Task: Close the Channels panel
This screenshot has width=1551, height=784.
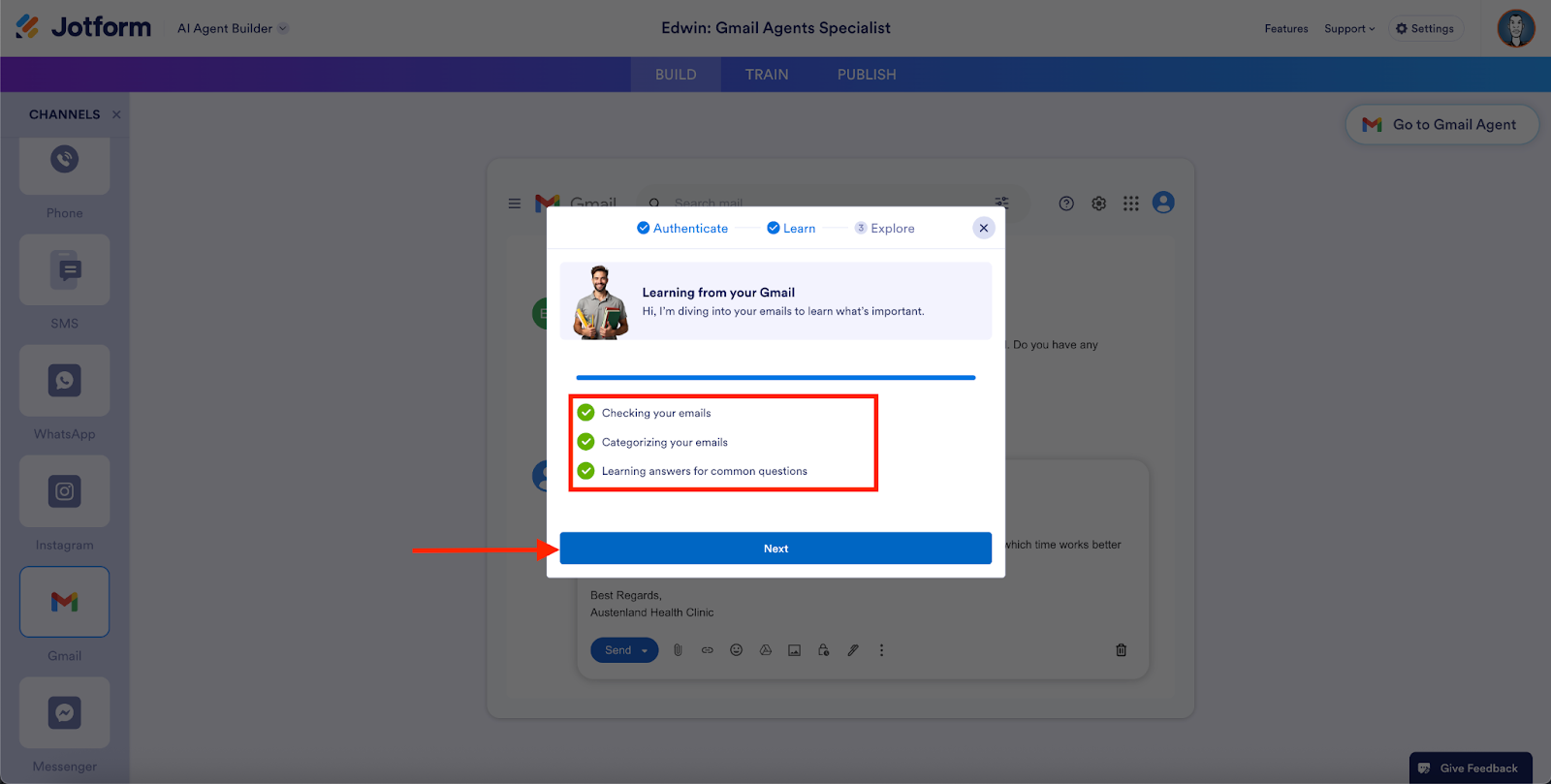Action: point(116,114)
